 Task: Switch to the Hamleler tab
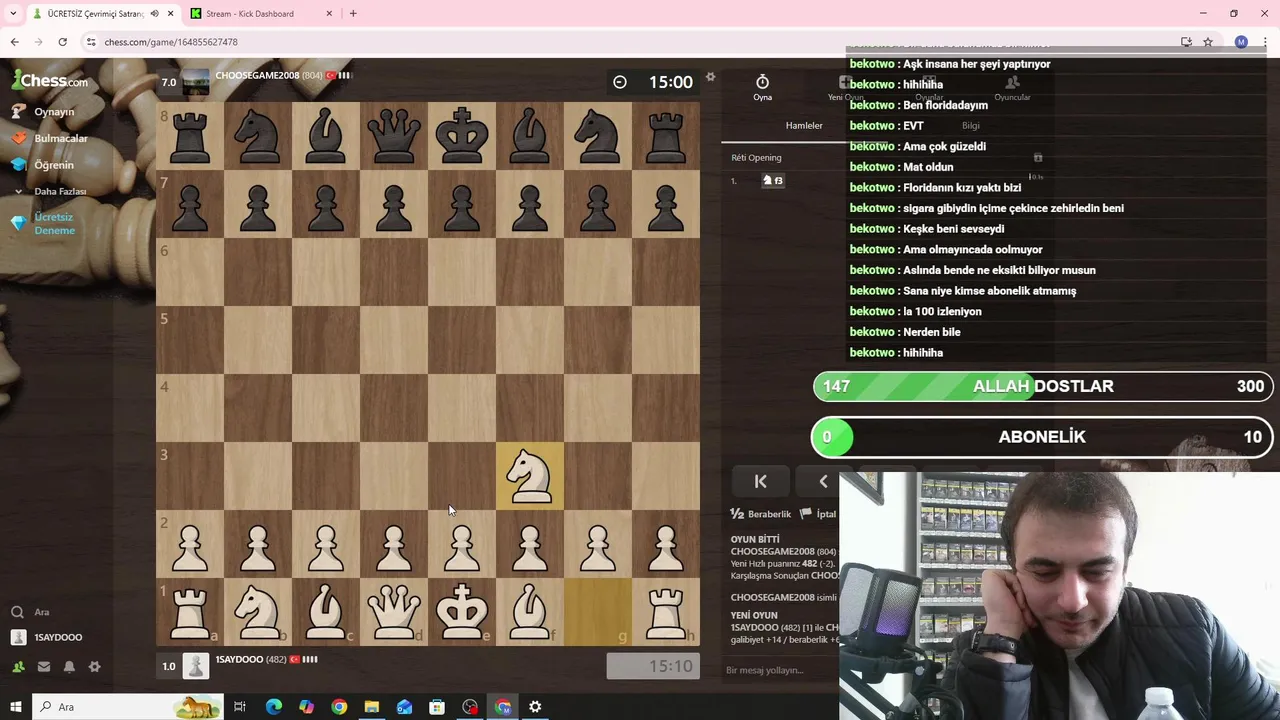coord(804,125)
